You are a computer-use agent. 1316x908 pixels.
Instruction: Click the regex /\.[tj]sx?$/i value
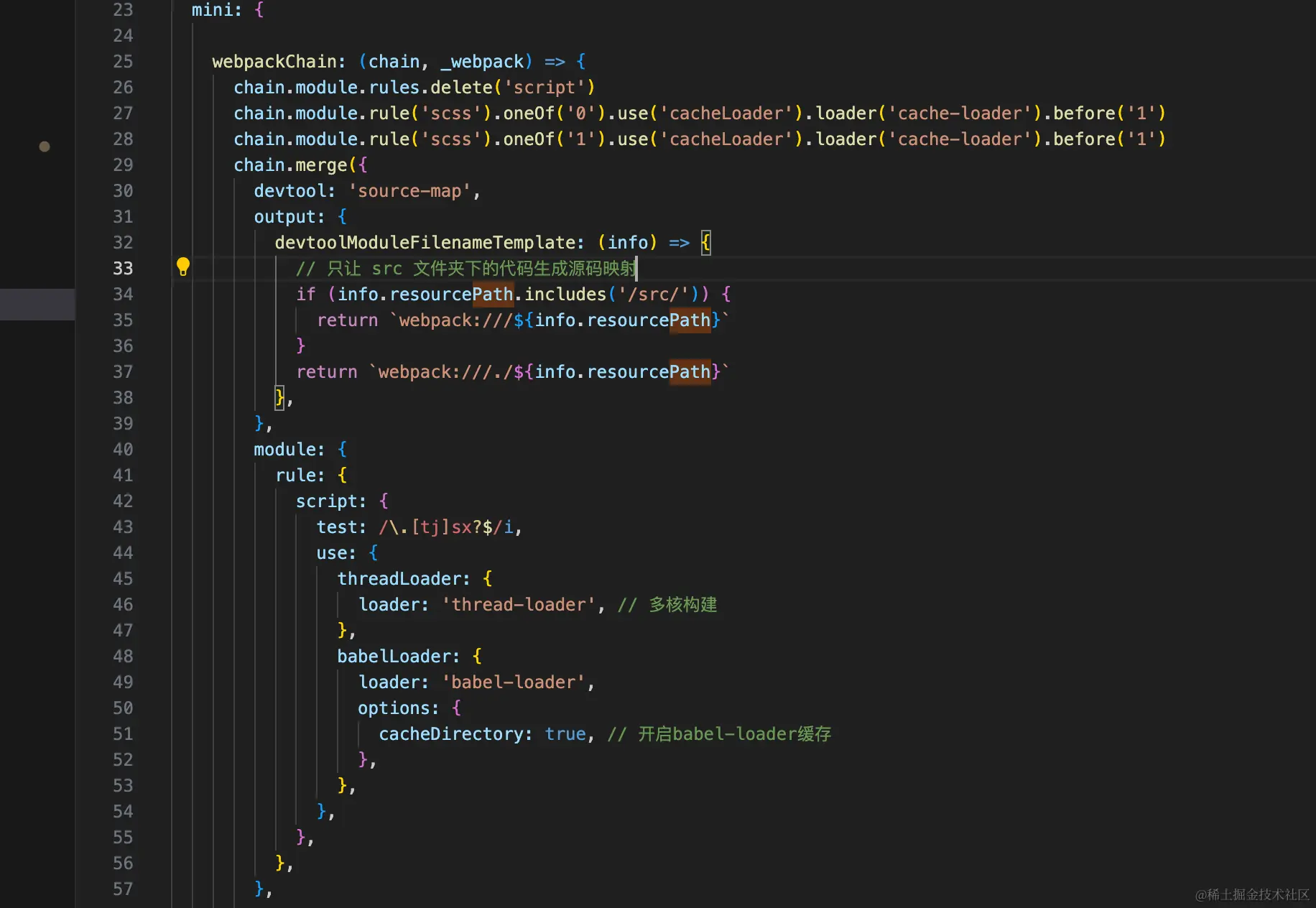[x=446, y=527]
